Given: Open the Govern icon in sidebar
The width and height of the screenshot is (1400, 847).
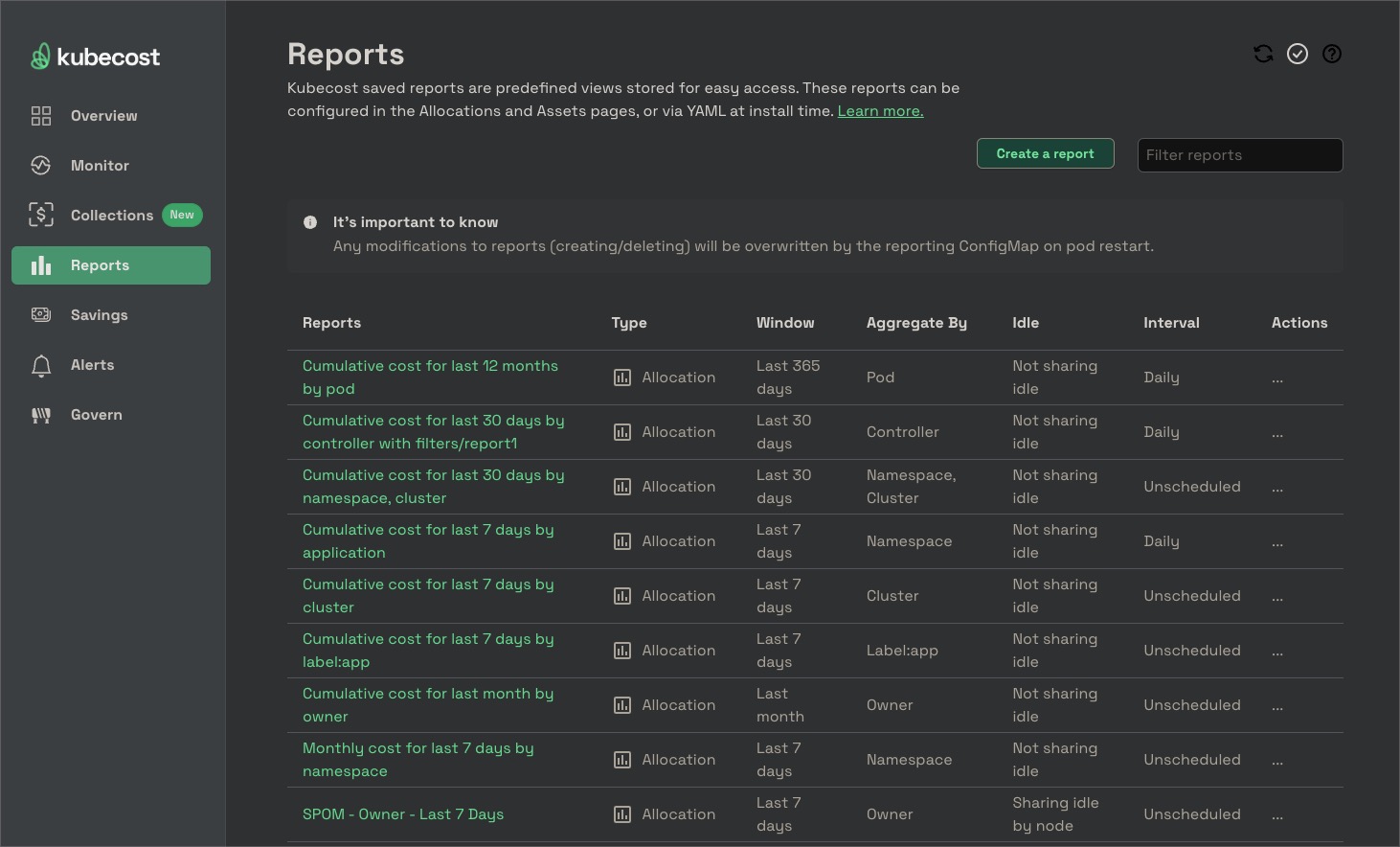Looking at the screenshot, I should 41,415.
